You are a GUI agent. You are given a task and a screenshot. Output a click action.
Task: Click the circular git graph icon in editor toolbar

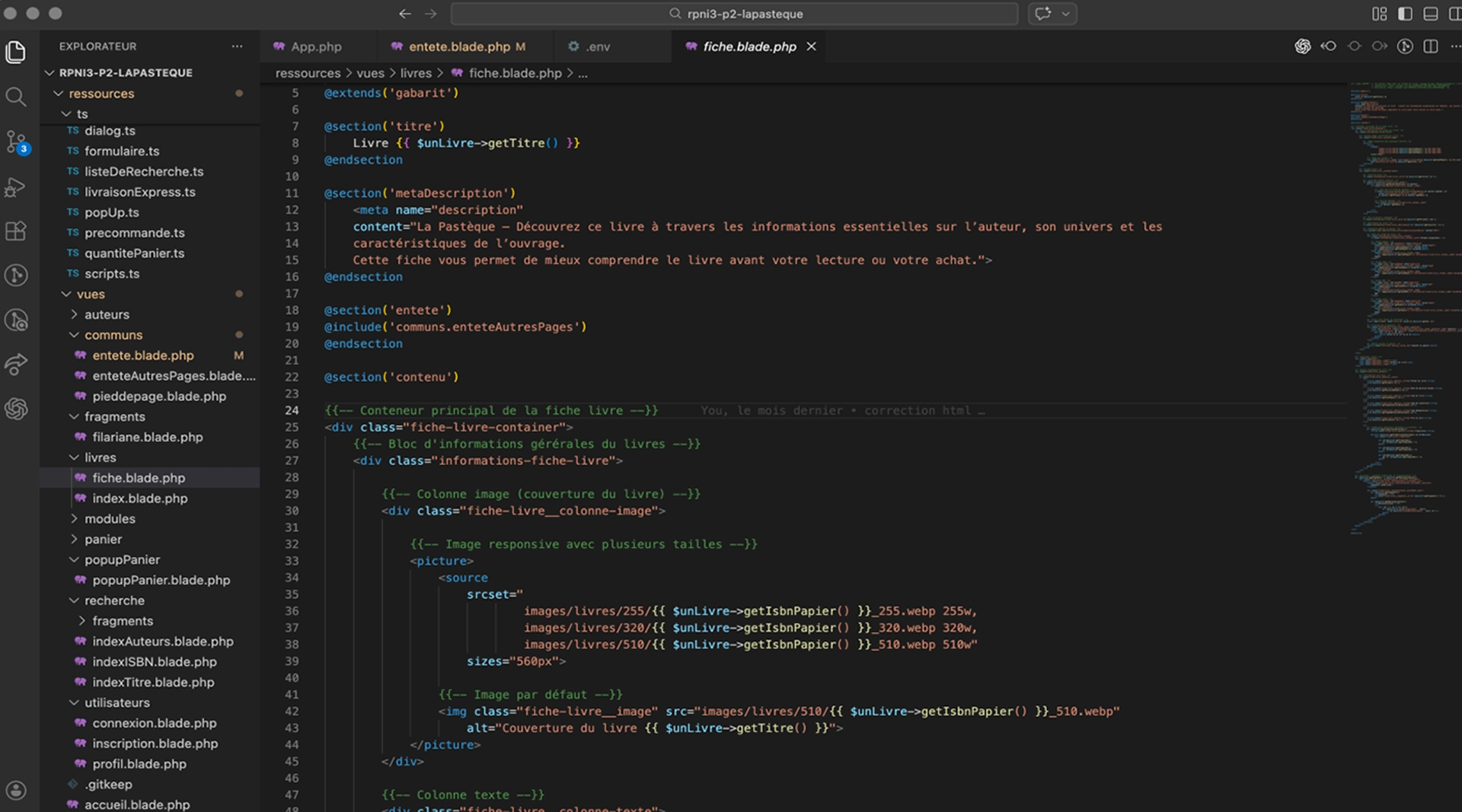click(x=1406, y=46)
